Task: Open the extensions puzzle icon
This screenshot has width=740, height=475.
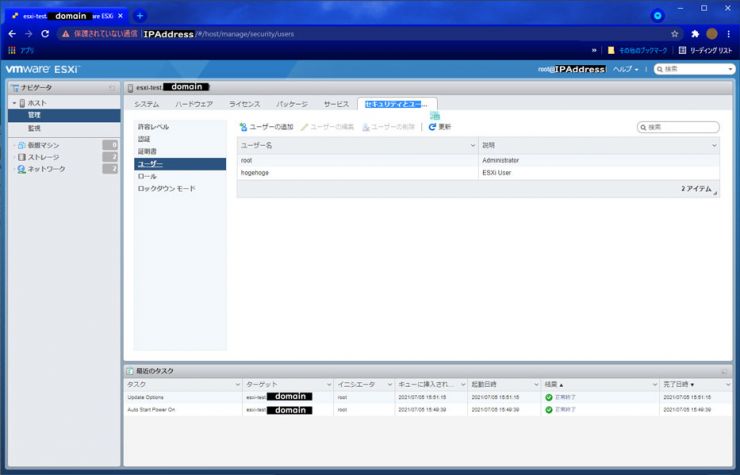Action: tap(695, 34)
